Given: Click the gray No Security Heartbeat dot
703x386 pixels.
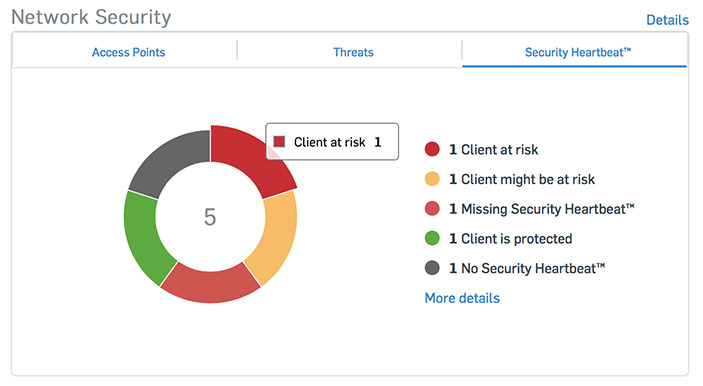Looking at the screenshot, I should point(432,268).
